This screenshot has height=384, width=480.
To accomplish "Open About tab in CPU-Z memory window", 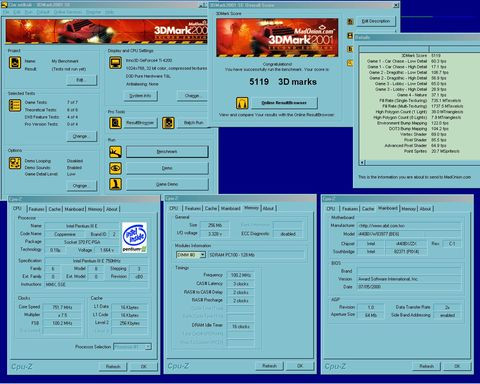I will click(x=269, y=208).
